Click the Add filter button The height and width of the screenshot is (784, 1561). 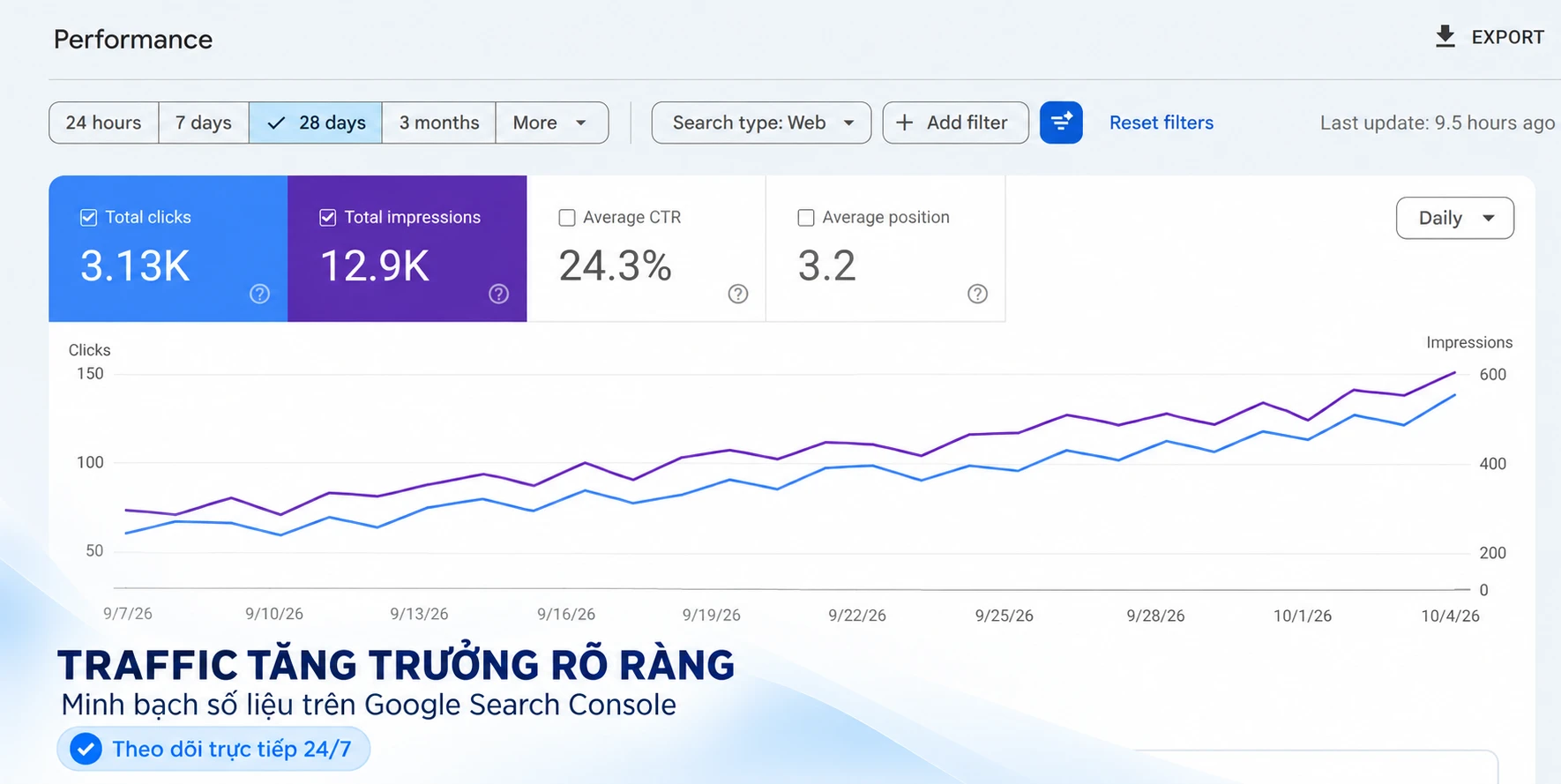click(x=955, y=123)
